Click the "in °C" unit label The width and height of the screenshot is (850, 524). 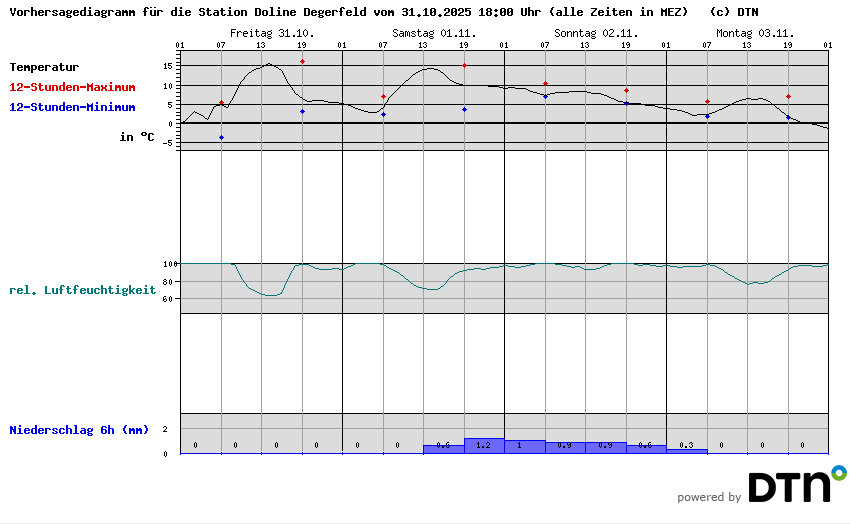point(137,137)
